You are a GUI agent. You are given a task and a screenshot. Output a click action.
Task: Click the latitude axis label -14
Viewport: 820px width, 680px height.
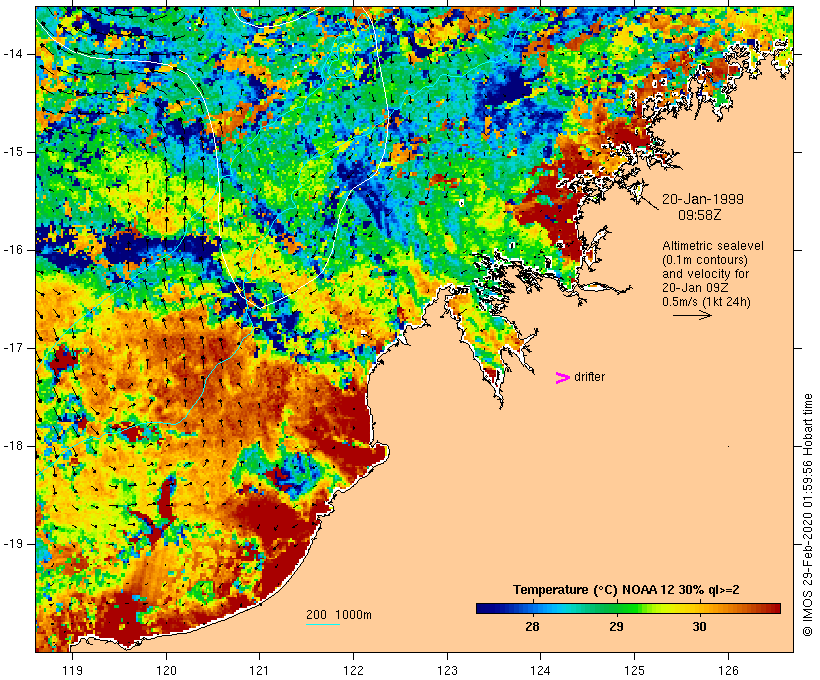pos(12,54)
